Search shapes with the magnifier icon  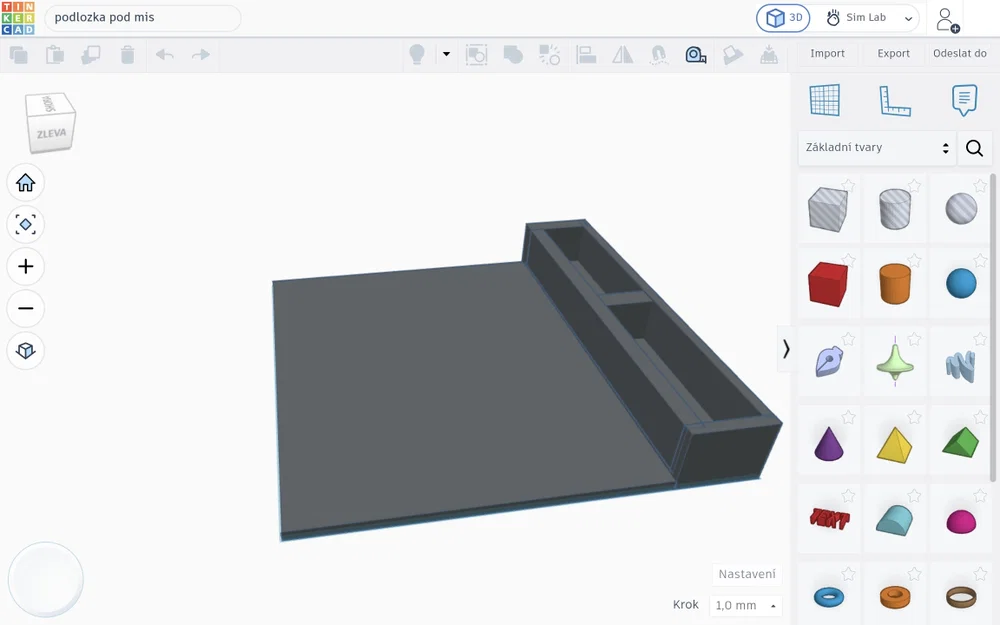point(974,148)
